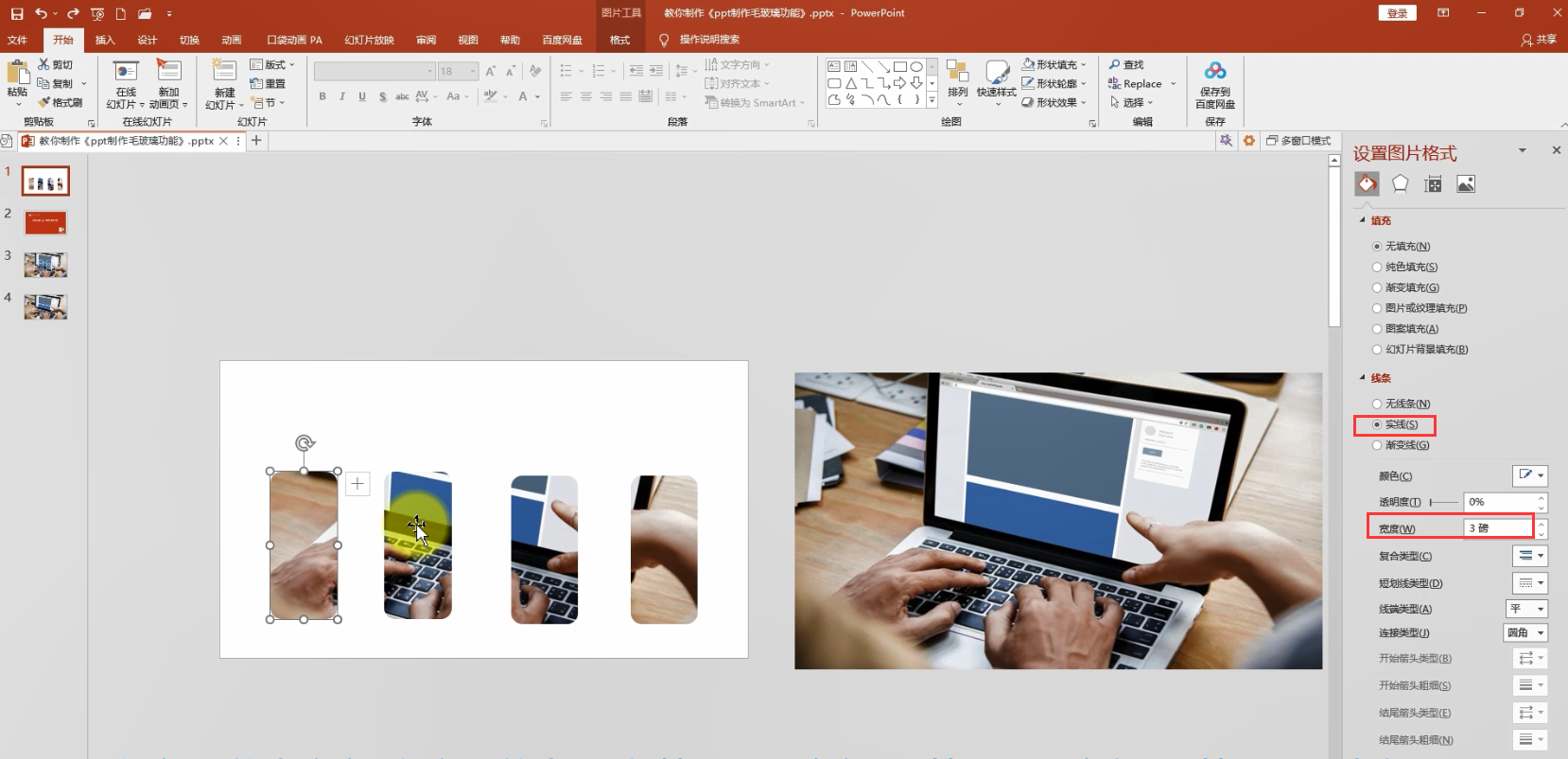Select the Effects pentagon icon in format pane
The height and width of the screenshot is (759, 1568).
1400,183
